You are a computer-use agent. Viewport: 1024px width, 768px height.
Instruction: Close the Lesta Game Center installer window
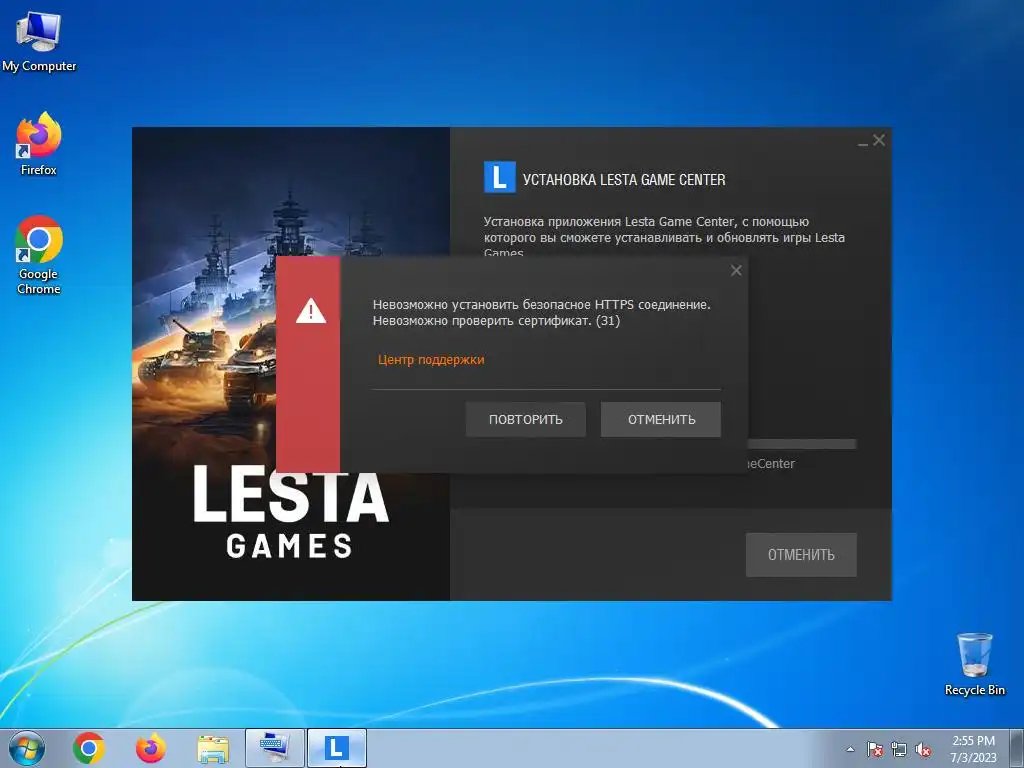[x=879, y=140]
